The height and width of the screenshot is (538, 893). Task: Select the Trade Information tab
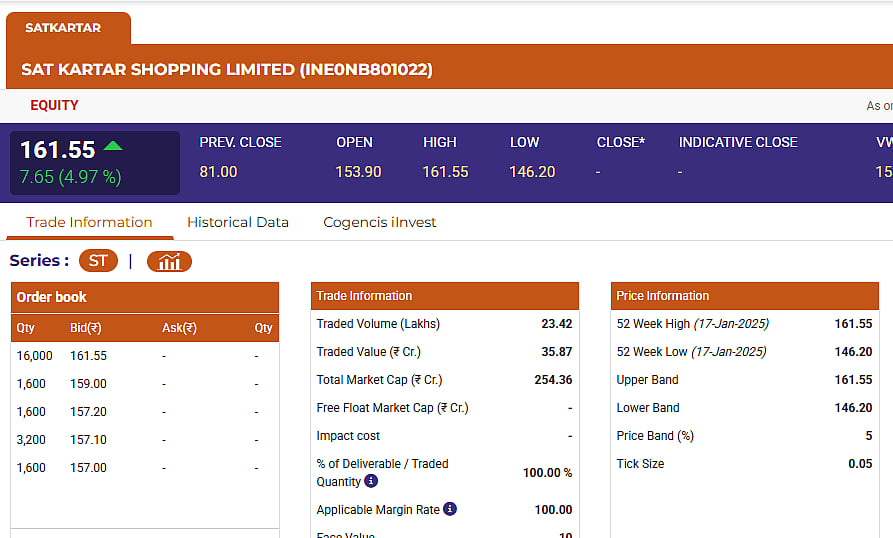(89, 222)
